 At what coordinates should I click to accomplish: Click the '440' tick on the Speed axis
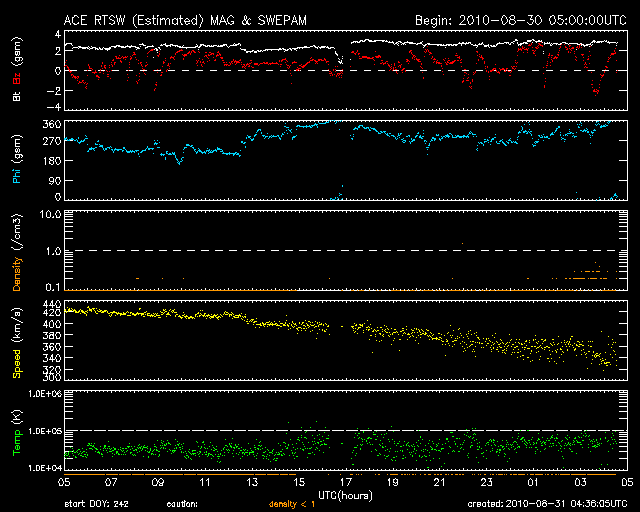52,304
